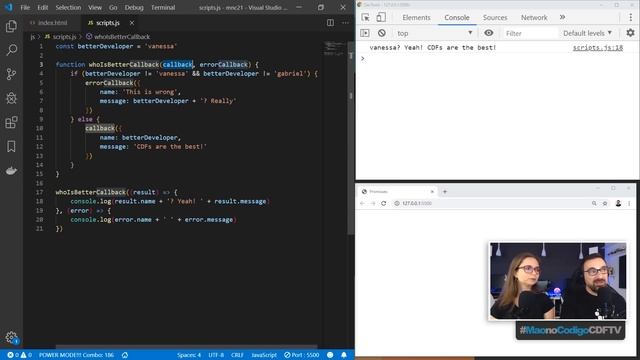640x360 pixels.
Task: Follow the scripts.js:18 source link
Action: (x=598, y=48)
